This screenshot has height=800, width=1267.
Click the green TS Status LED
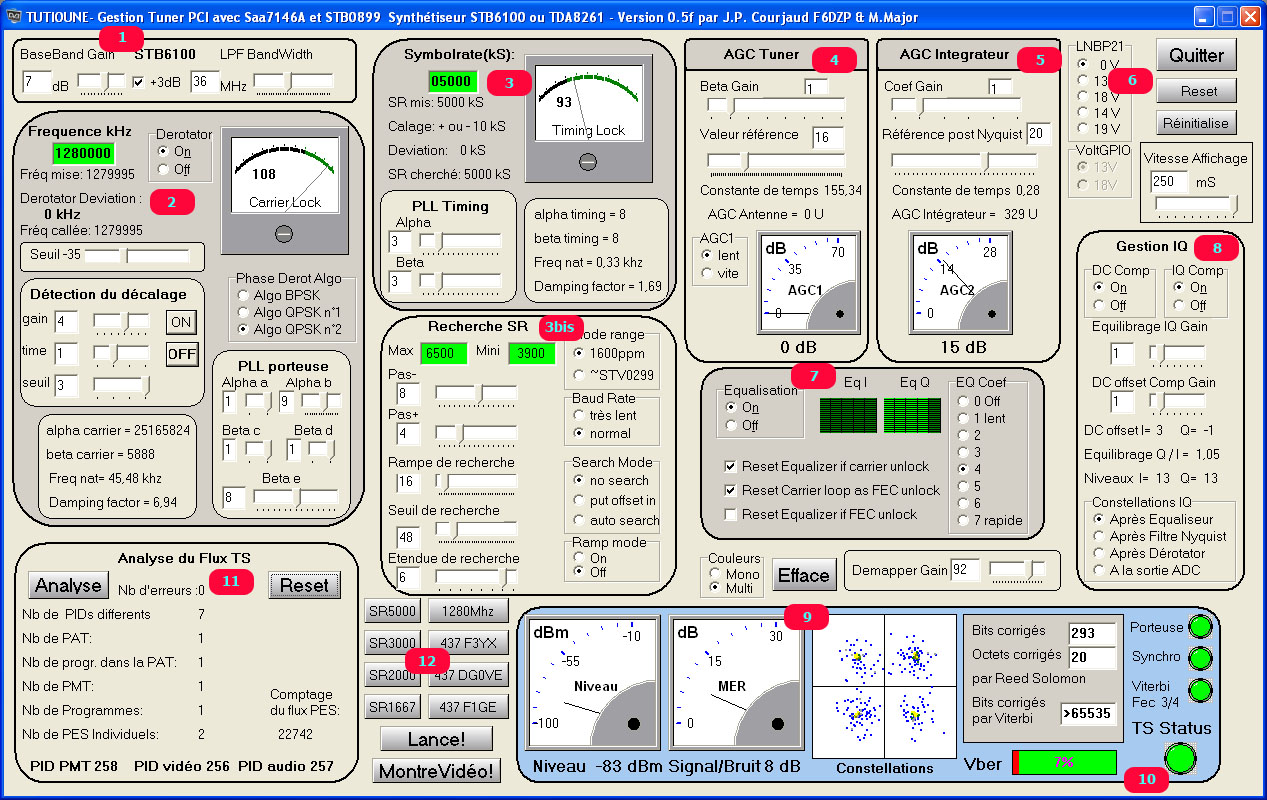(1181, 758)
